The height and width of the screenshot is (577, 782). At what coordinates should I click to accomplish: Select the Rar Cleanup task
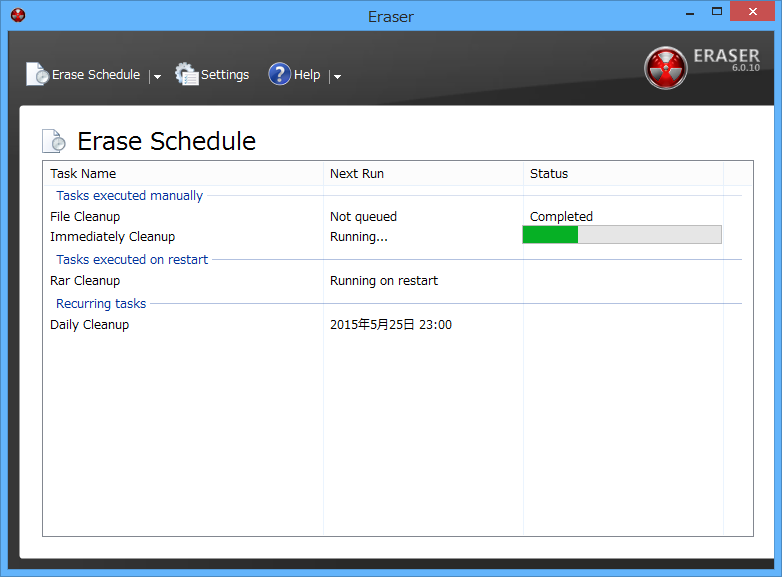tap(85, 280)
